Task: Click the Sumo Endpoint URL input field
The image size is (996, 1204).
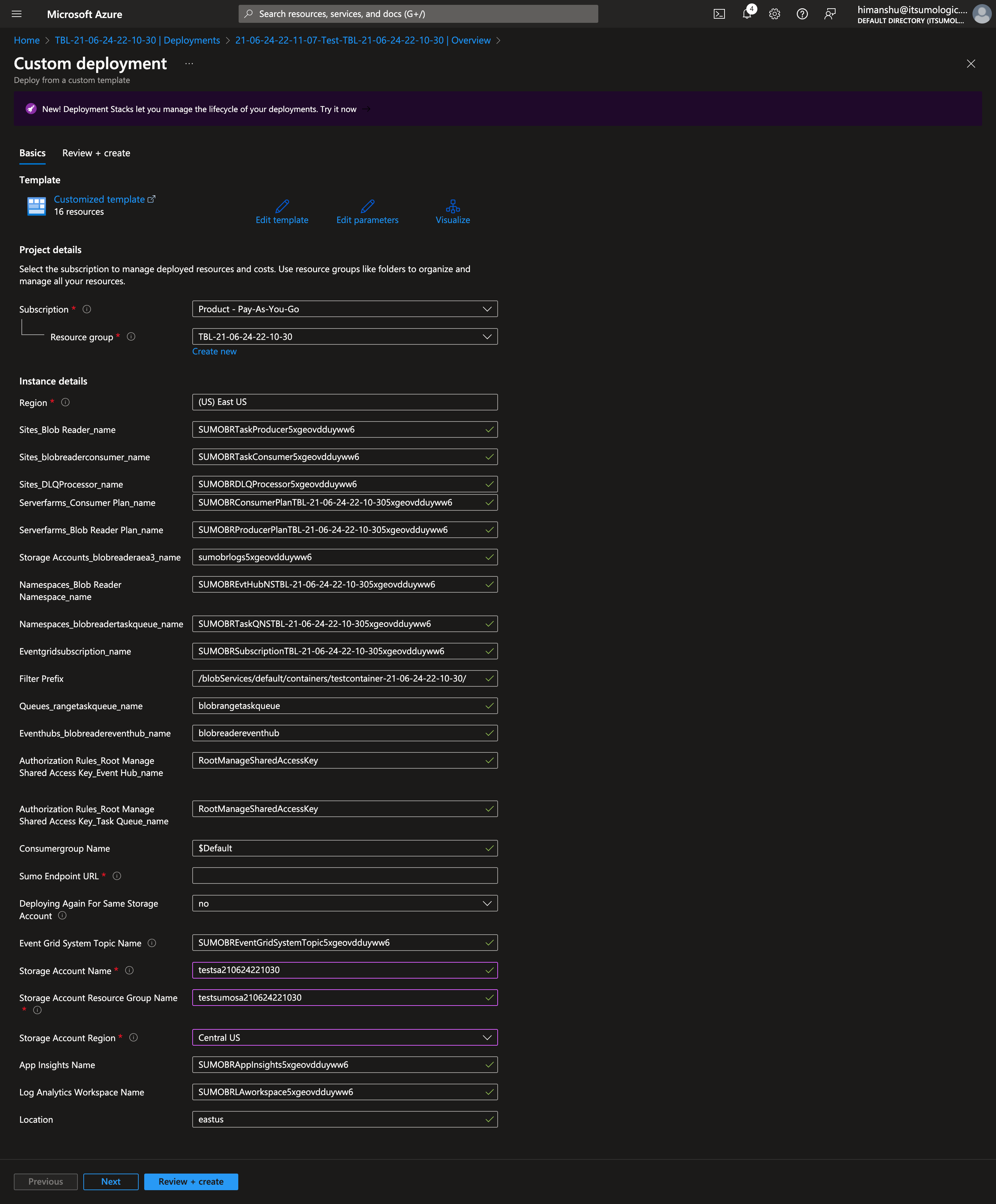Action: (344, 876)
